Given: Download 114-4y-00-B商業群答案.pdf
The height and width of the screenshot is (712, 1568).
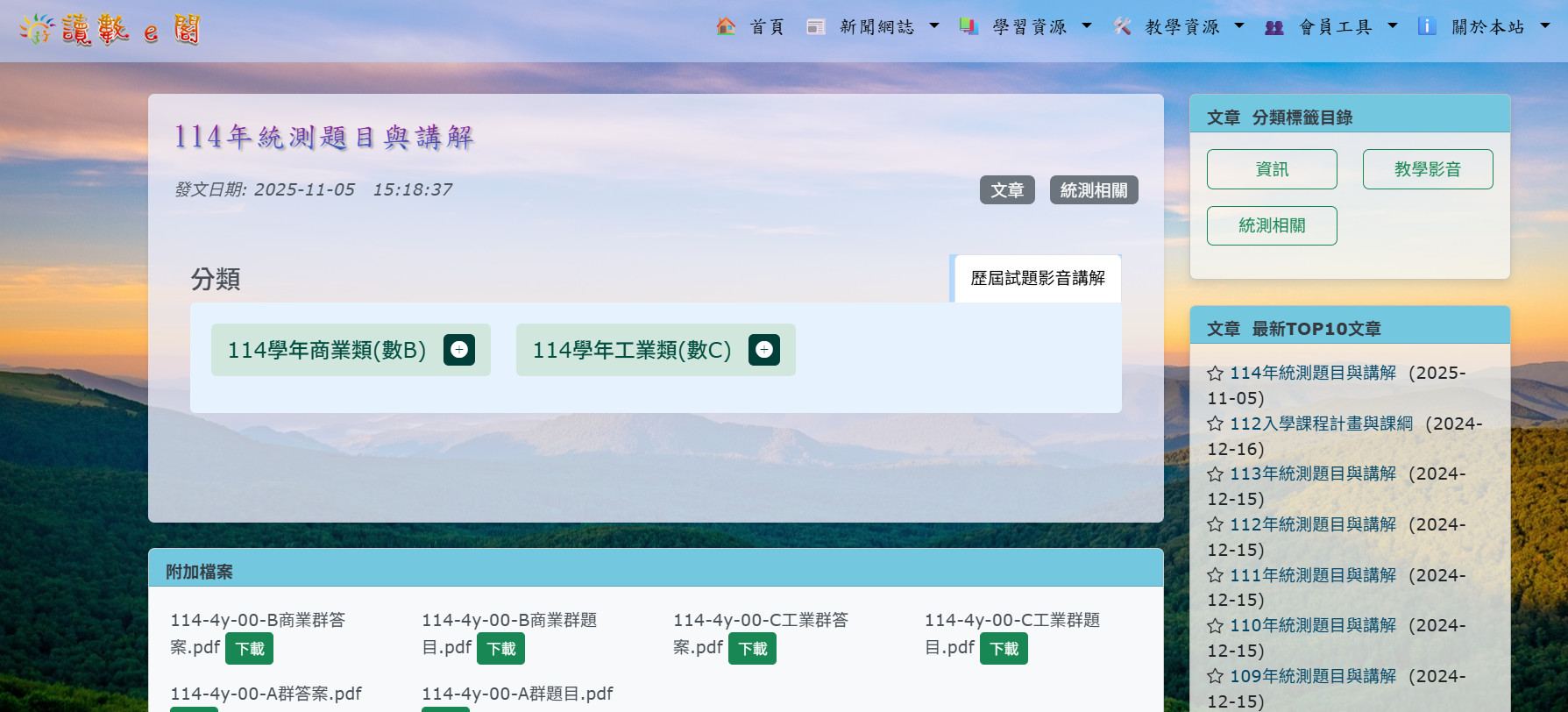Looking at the screenshot, I should pos(250,649).
